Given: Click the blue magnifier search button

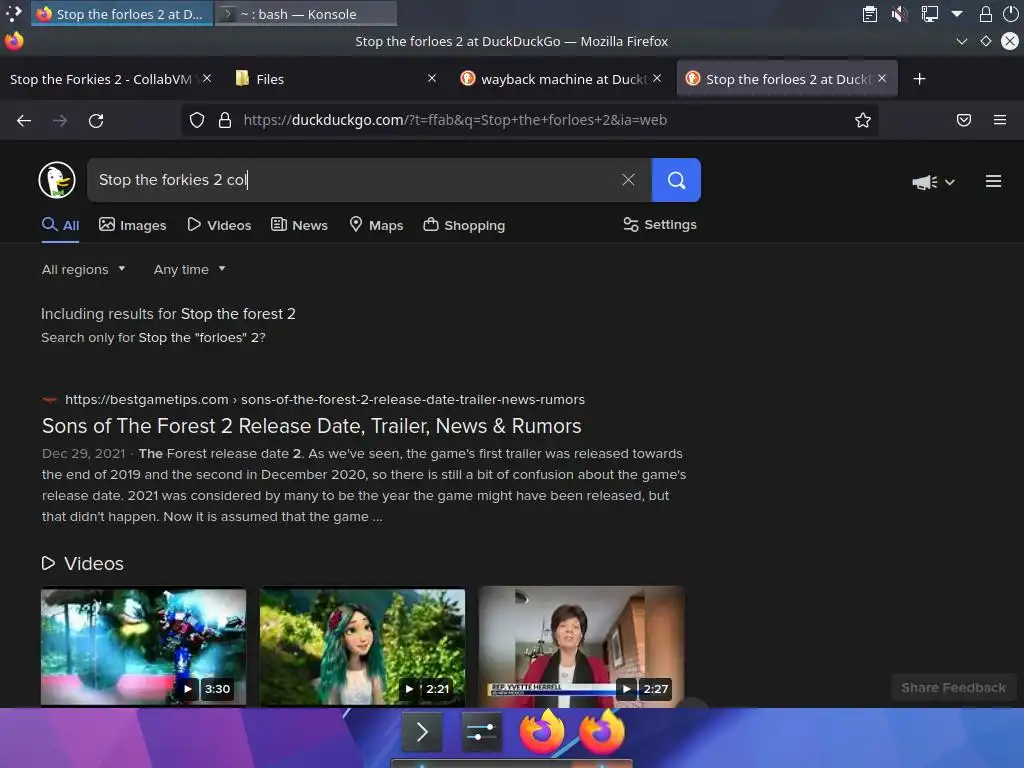Looking at the screenshot, I should coord(676,180).
